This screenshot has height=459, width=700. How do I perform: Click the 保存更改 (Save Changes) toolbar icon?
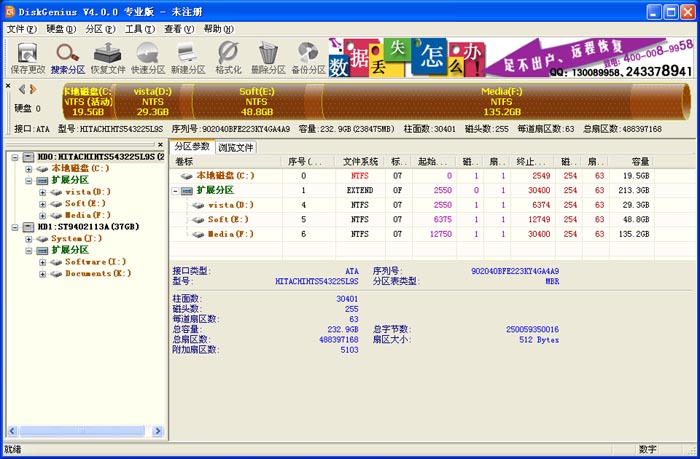28,58
